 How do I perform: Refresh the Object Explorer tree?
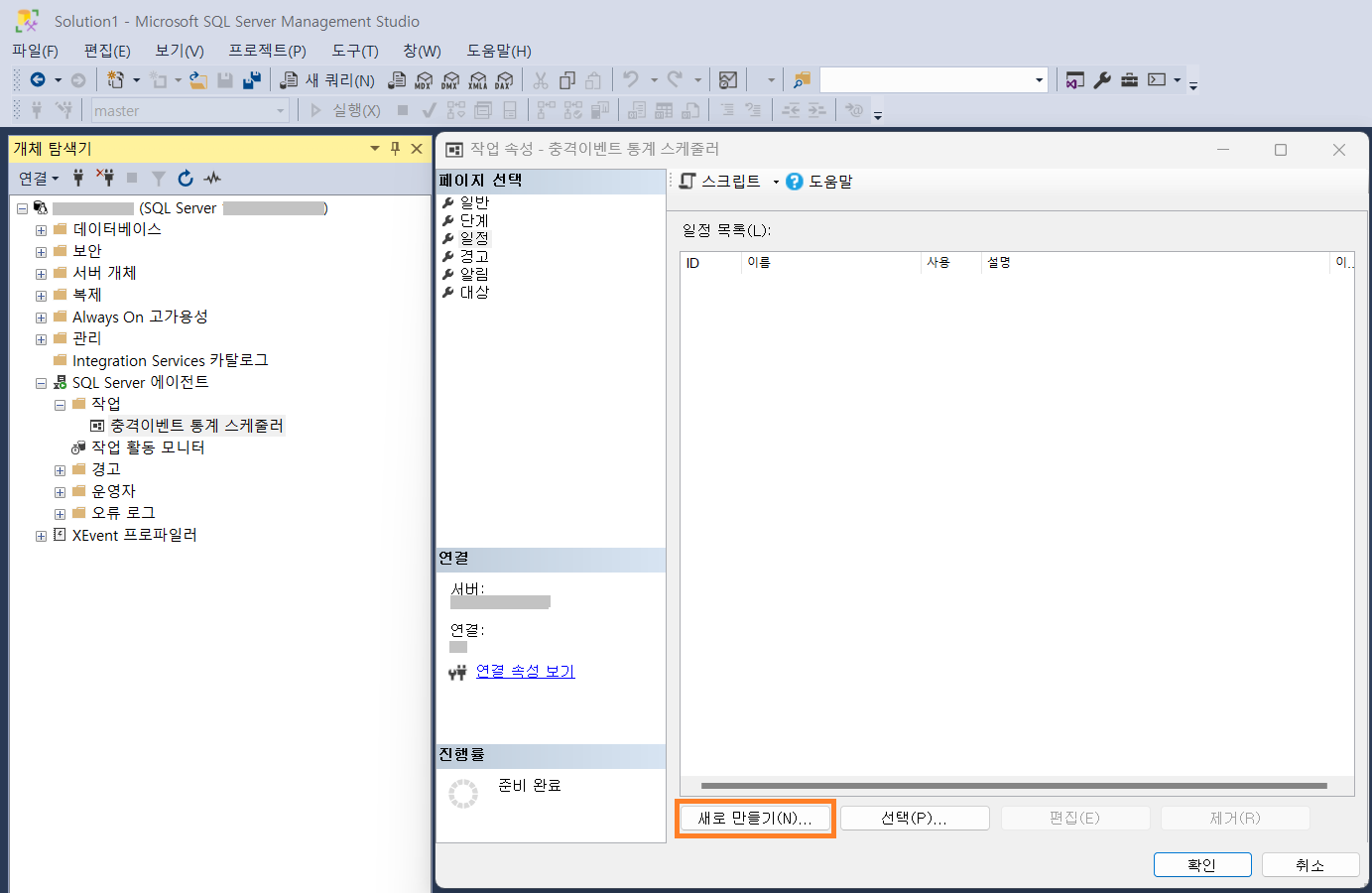coord(186,178)
